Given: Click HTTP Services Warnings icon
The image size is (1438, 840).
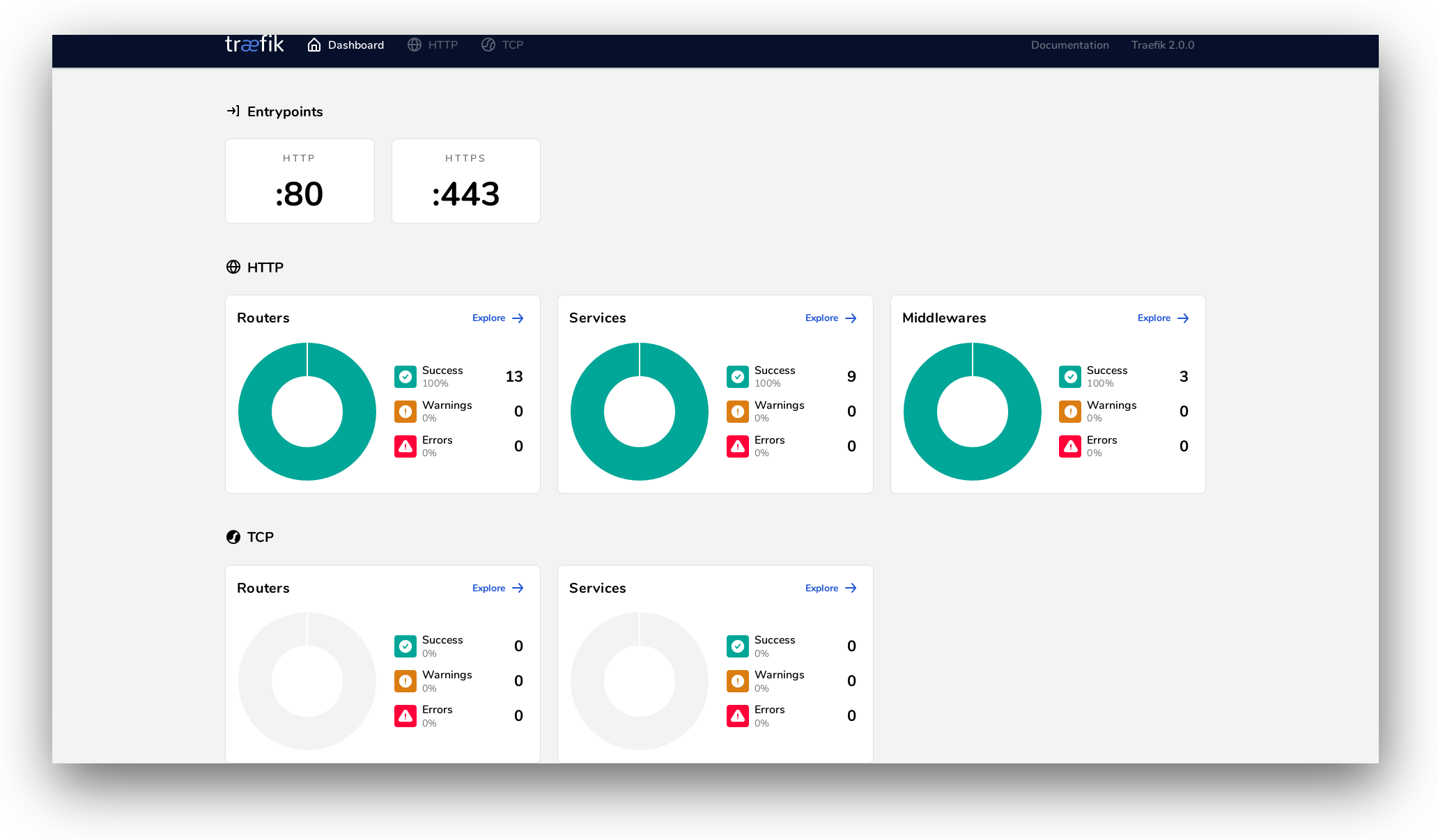Looking at the screenshot, I should [738, 412].
